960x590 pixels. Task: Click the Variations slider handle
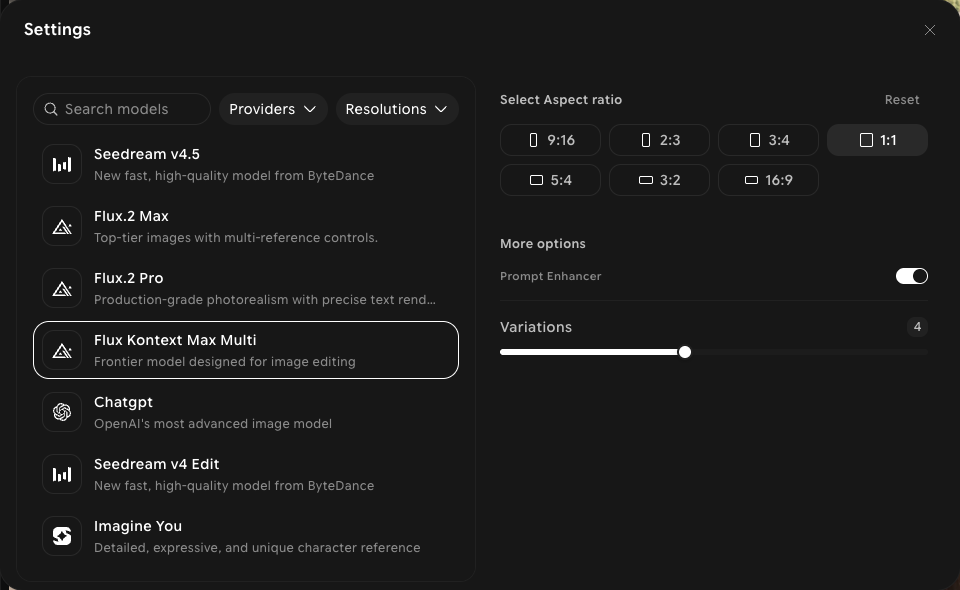click(x=684, y=352)
